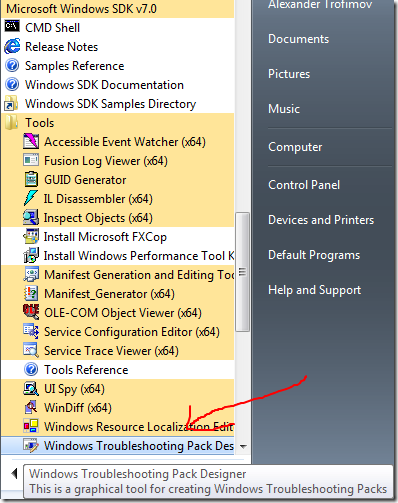
Task: Click the IL Disassembler lightning icon
Action: 31,198
